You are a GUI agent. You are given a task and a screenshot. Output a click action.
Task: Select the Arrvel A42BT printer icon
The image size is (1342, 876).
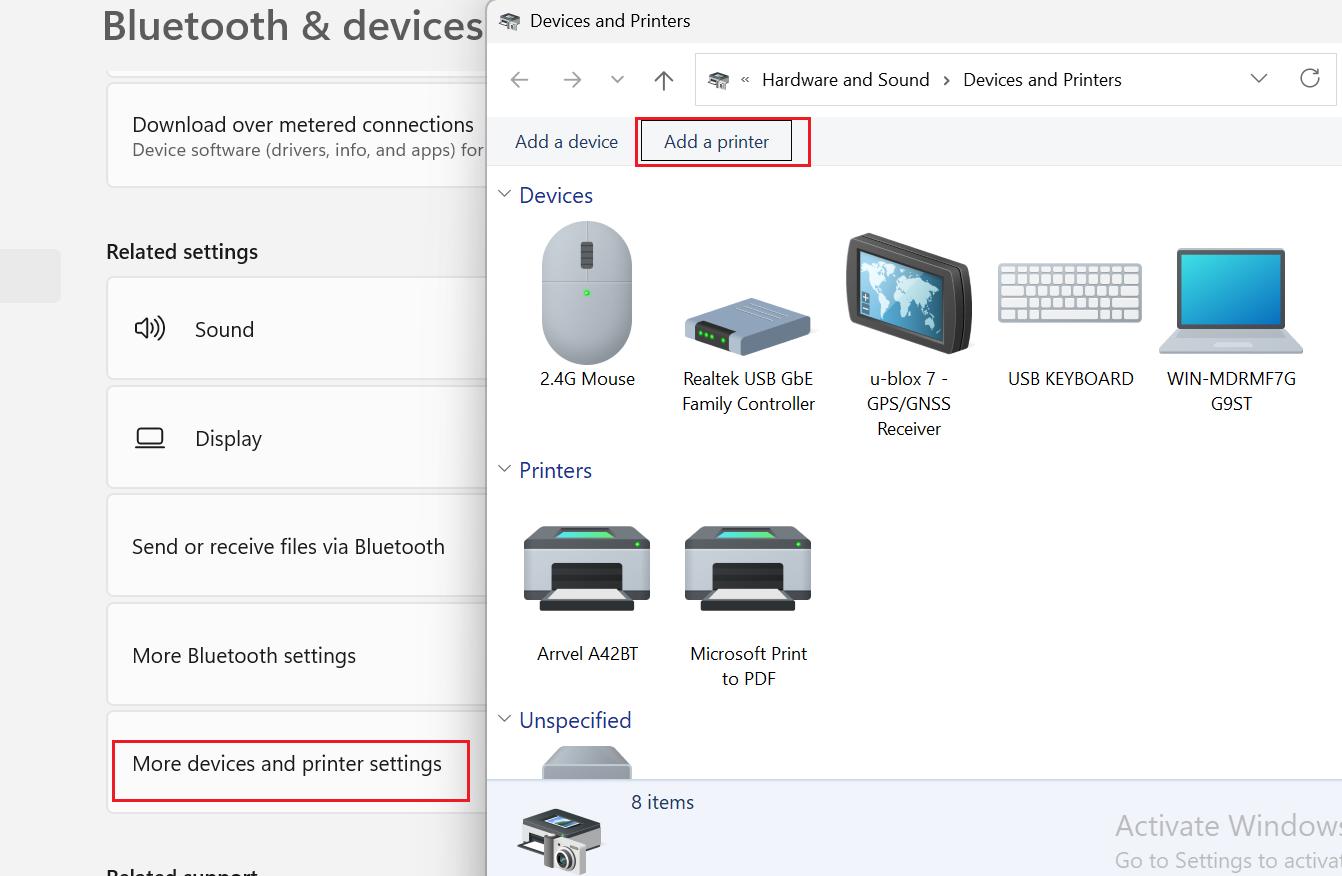click(x=587, y=568)
